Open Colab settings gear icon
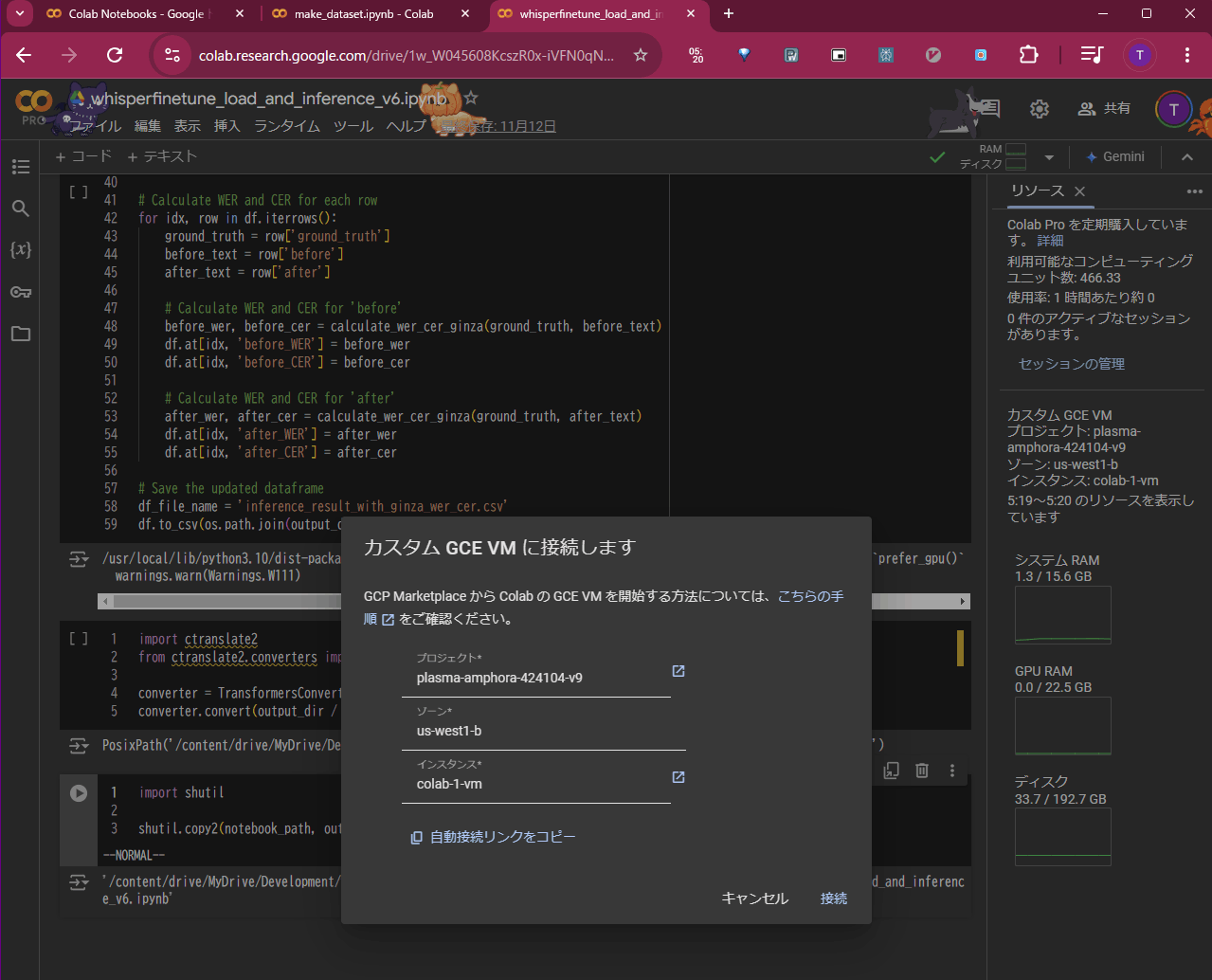 coord(1040,109)
